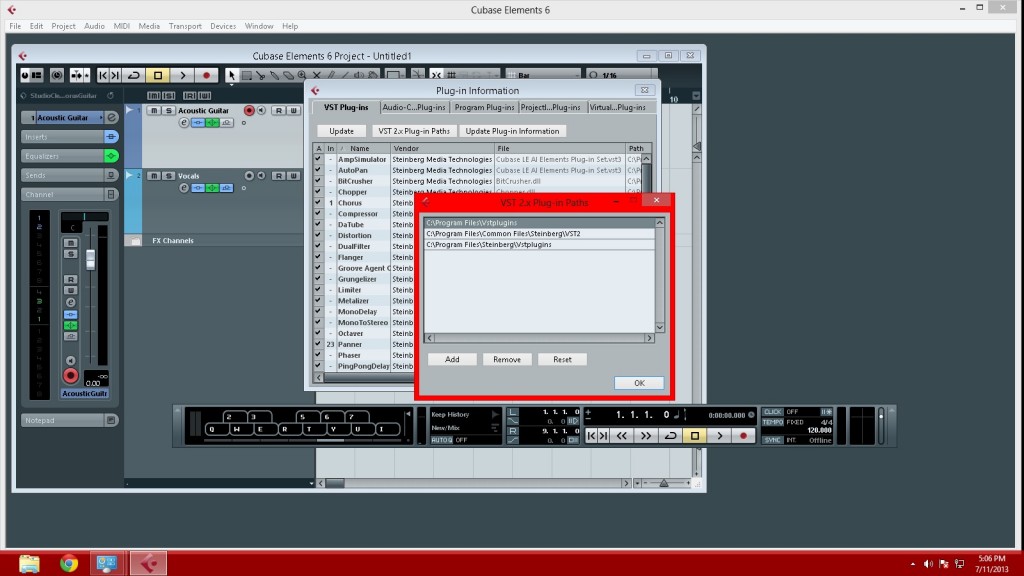Click the channel volume fader in inspector

[x=90, y=259]
